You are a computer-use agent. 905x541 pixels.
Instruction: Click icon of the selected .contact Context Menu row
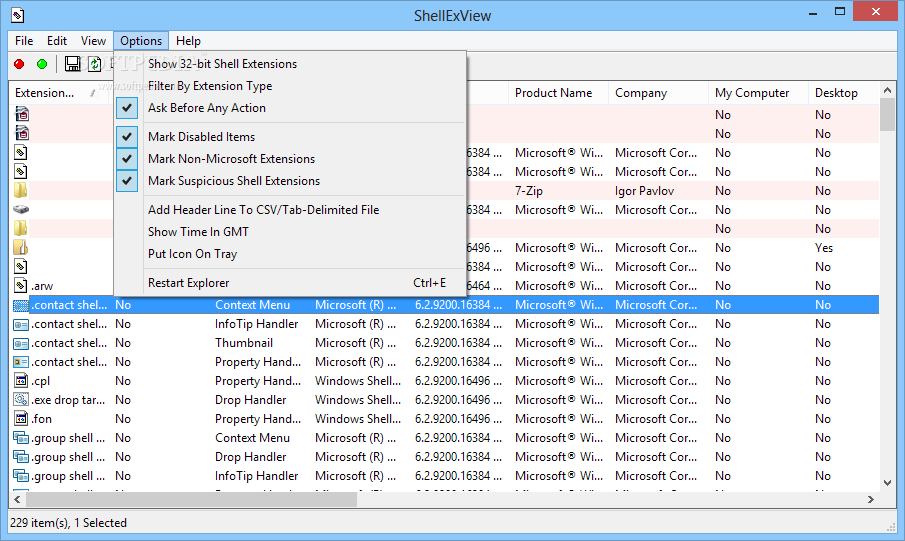tap(21, 305)
